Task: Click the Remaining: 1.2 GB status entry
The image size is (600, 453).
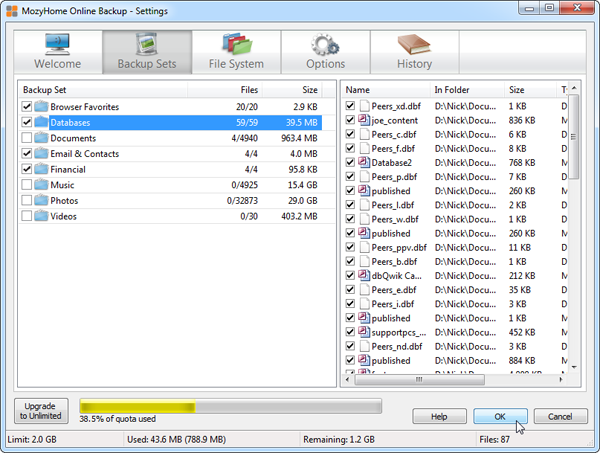Action: pyautogui.click(x=339, y=439)
